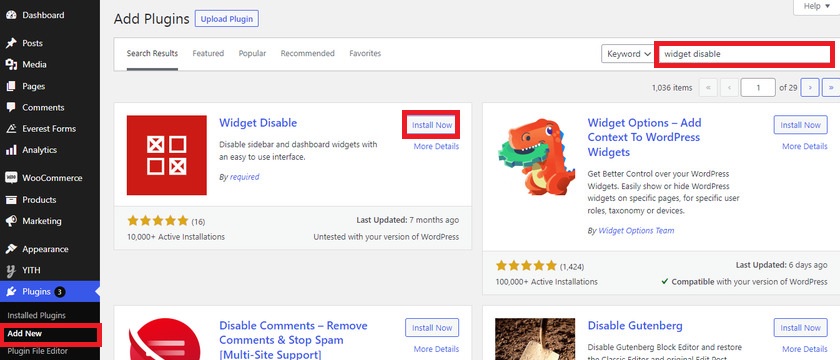The image size is (840, 360).
Task: Open More Details for Widget Options
Action: coord(805,146)
